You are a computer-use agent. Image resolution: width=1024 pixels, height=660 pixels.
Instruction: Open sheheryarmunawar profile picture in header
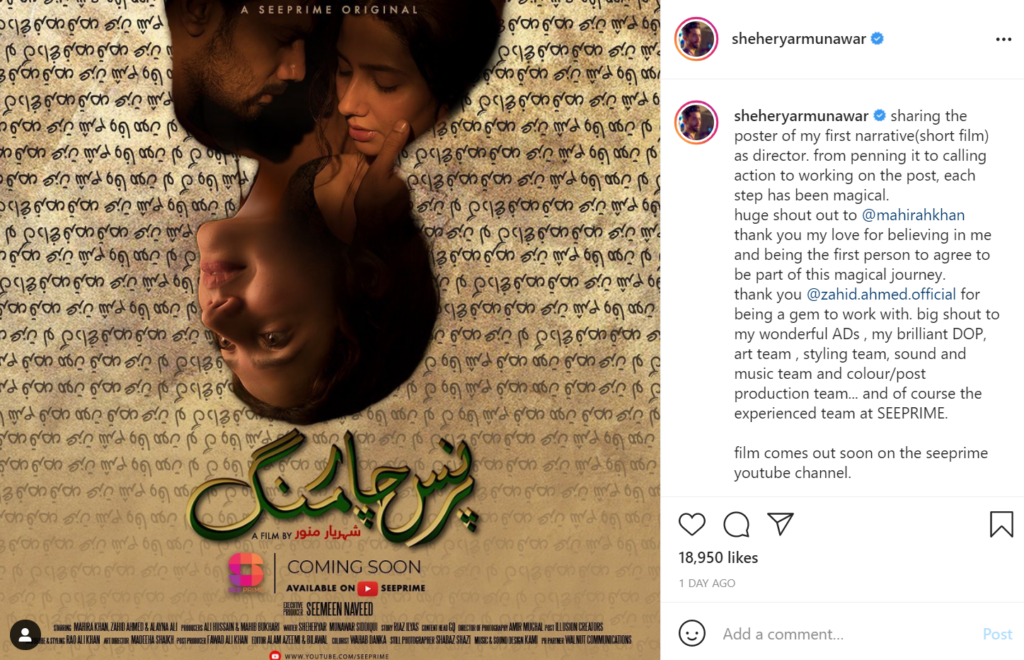(x=696, y=39)
